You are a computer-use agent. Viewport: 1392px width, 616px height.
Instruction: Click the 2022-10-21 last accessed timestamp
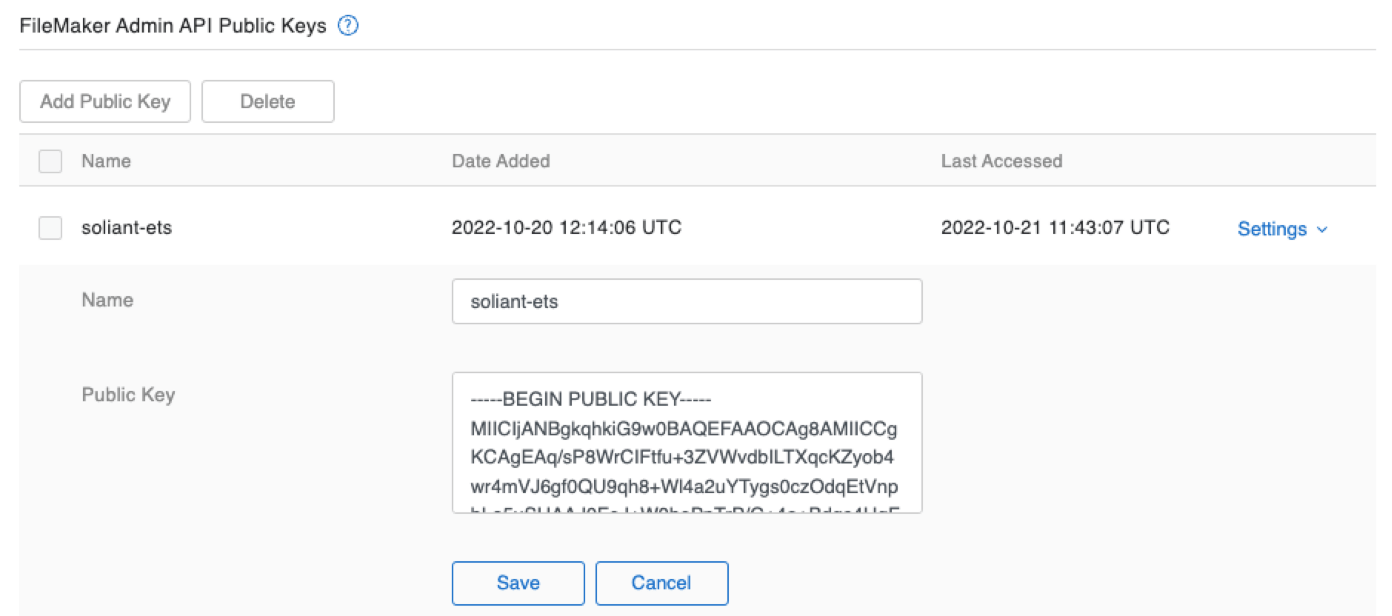pos(1055,228)
